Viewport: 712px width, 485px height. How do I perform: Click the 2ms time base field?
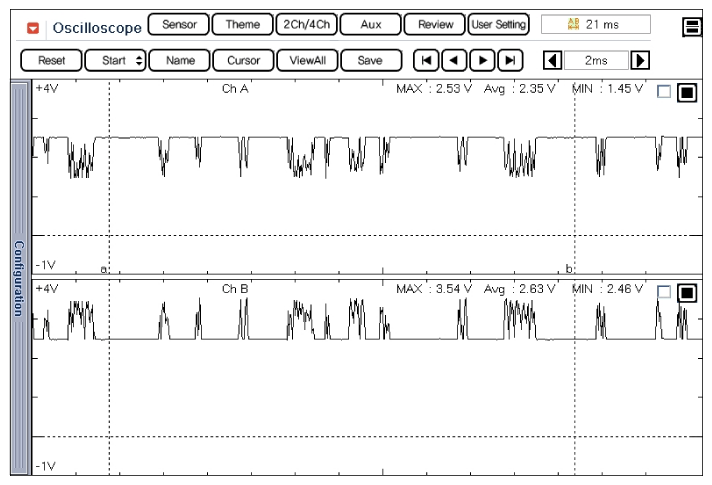click(596, 60)
